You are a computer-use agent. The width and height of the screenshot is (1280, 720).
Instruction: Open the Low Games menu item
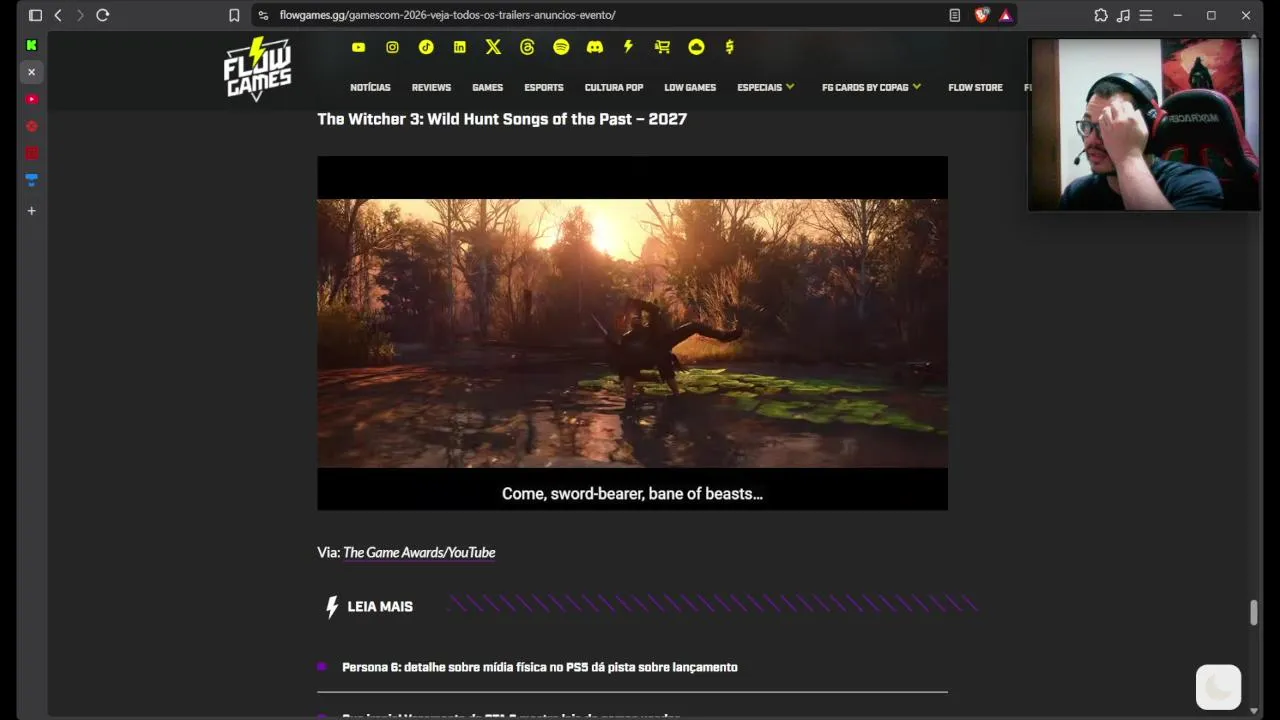coord(690,87)
